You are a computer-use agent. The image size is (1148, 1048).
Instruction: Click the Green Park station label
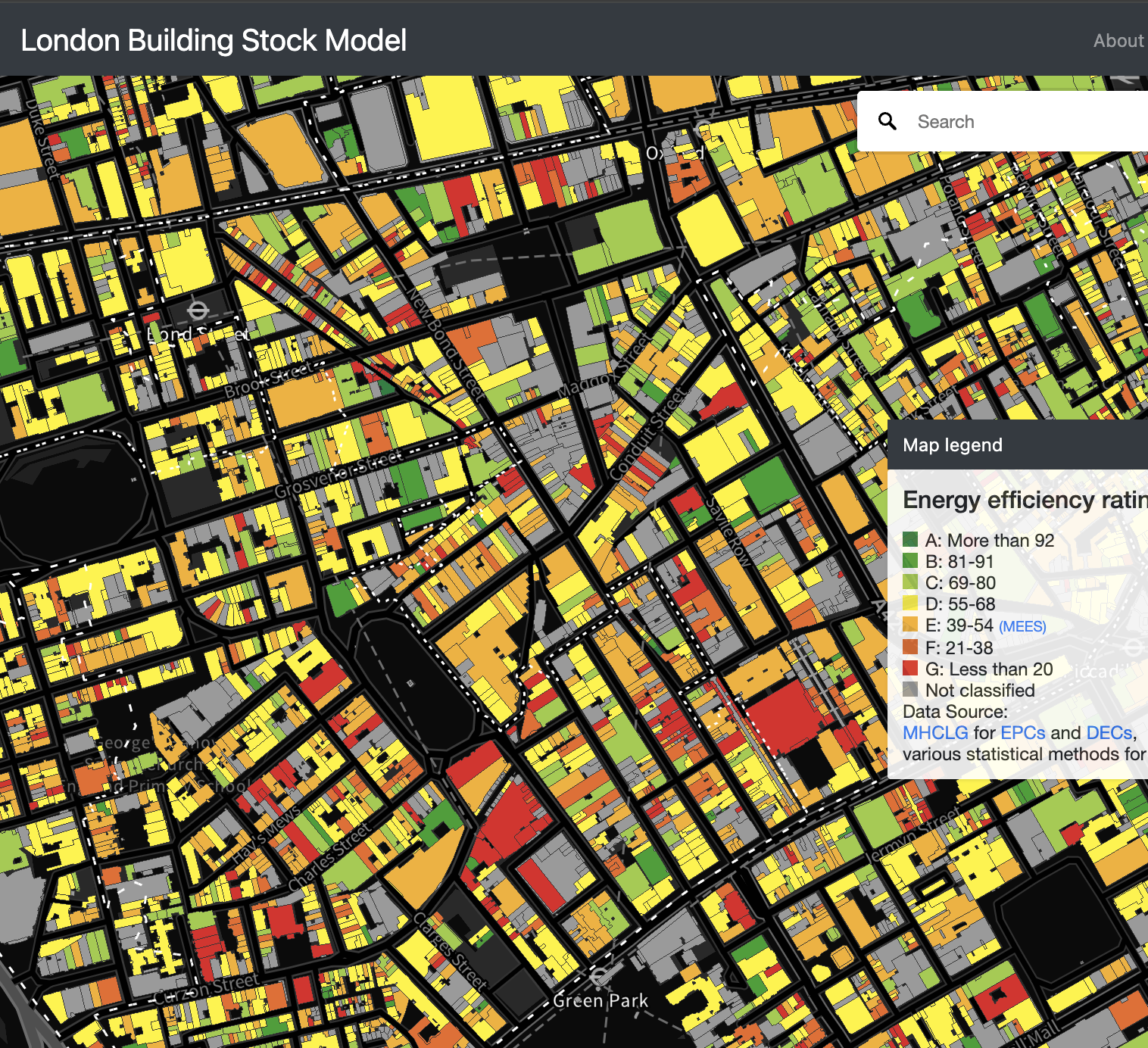point(601,1000)
